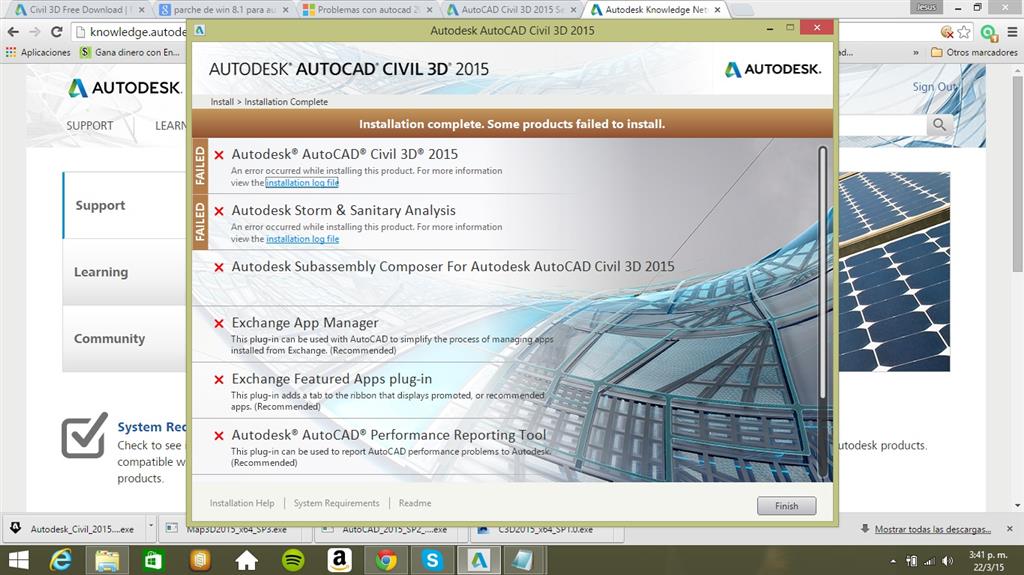Open File Explorer in the taskbar
Screen dimensions: 1024x575
pyautogui.click(x=107, y=561)
